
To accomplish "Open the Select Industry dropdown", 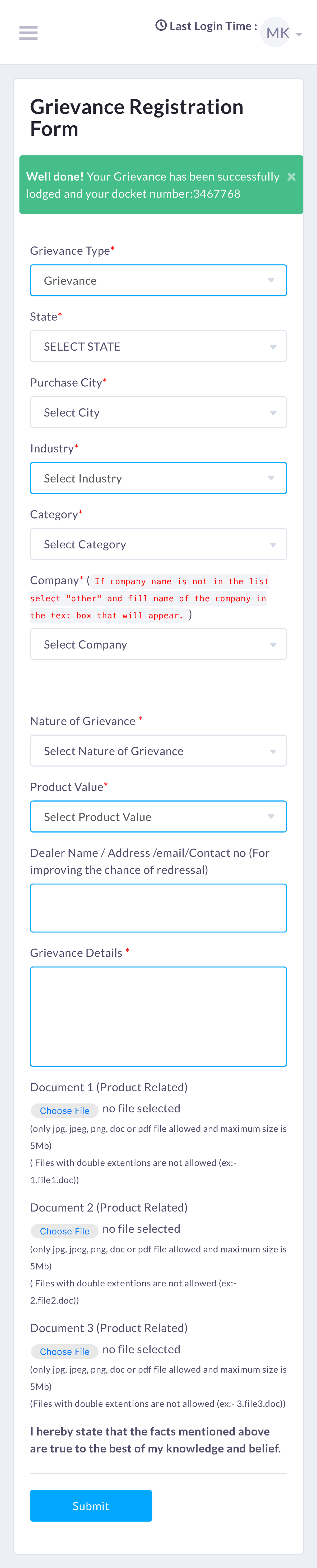I will 158,478.
